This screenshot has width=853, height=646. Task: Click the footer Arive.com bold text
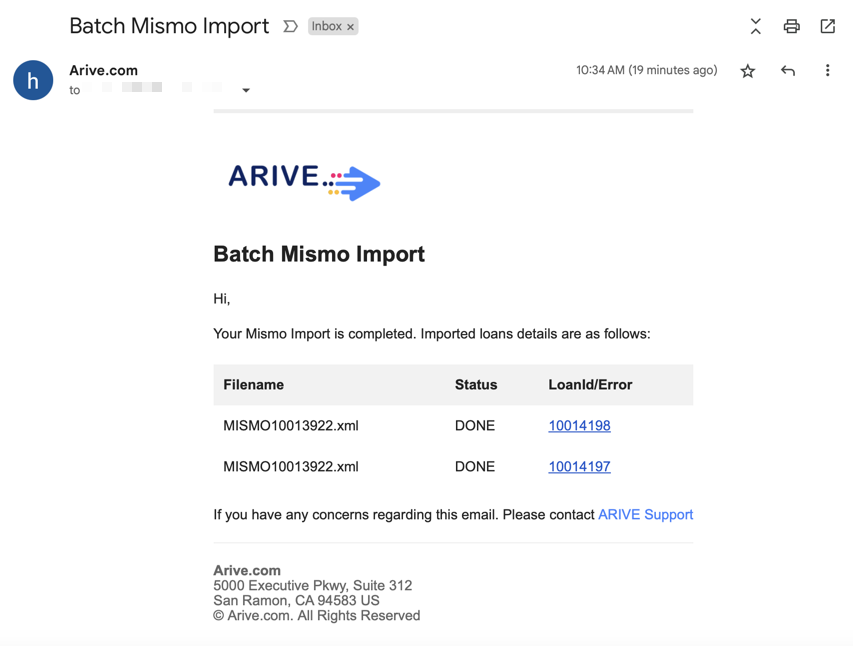click(247, 570)
